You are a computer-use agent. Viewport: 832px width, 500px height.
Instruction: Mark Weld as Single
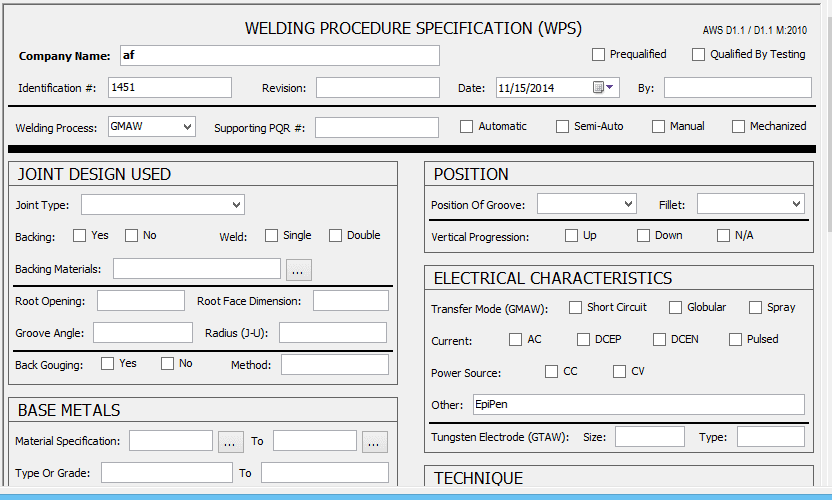tap(271, 236)
